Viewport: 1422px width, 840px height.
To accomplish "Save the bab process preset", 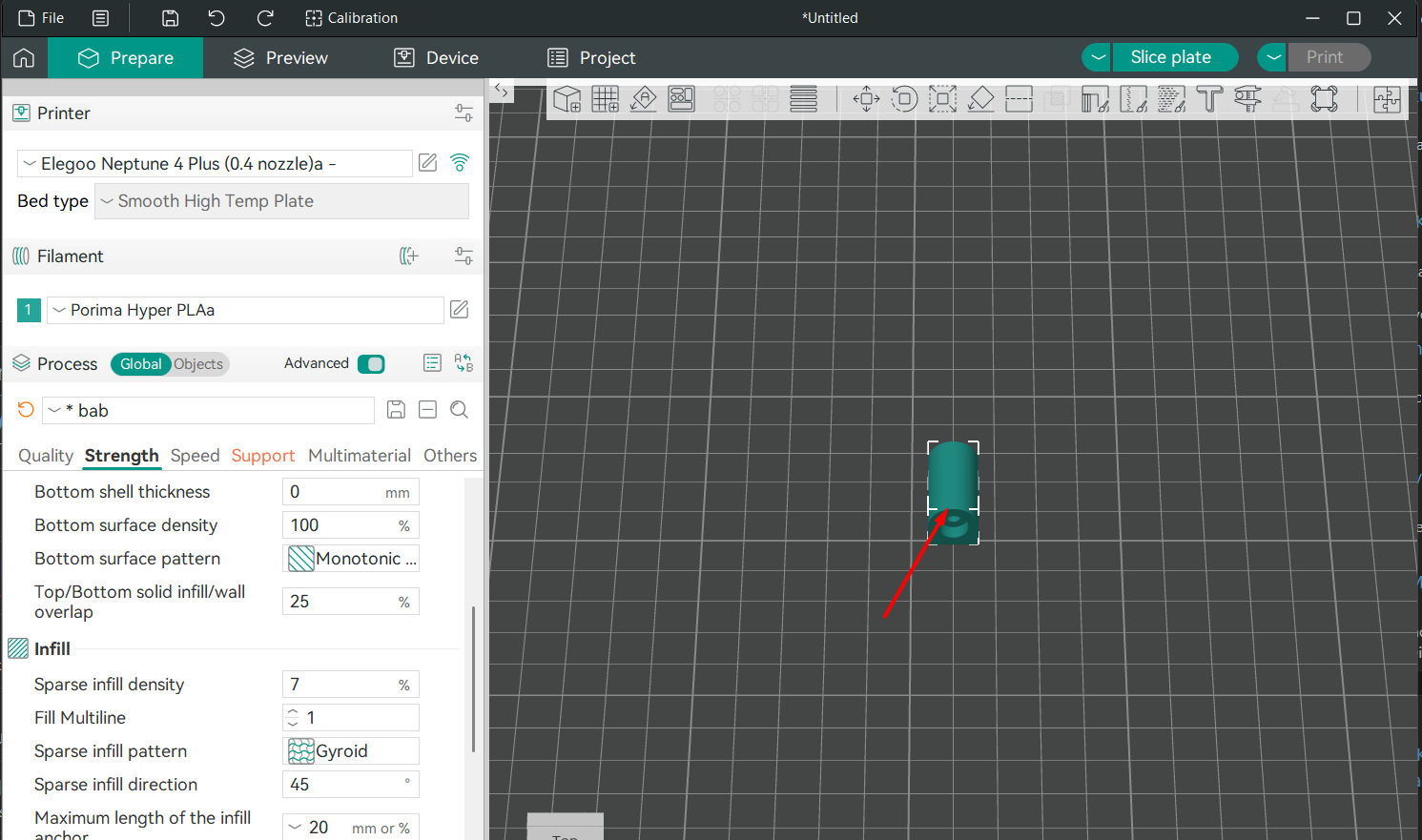I will pos(396,410).
